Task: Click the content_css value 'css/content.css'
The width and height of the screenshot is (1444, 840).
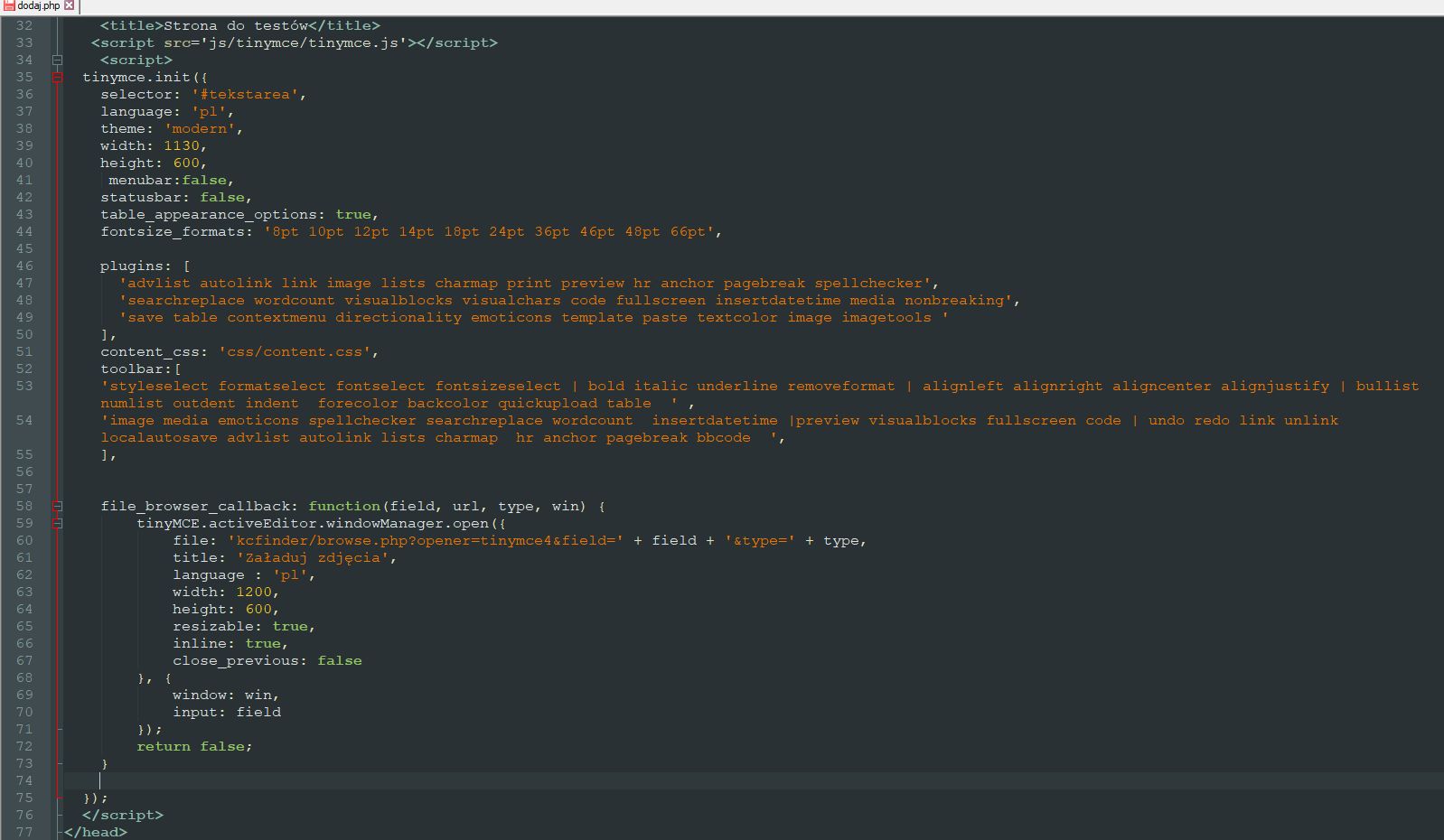Action: [295, 352]
